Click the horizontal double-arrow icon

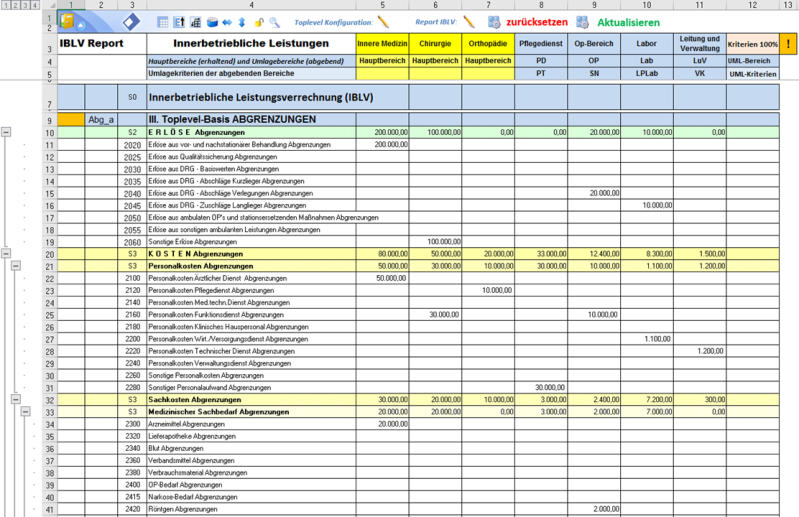click(226, 21)
